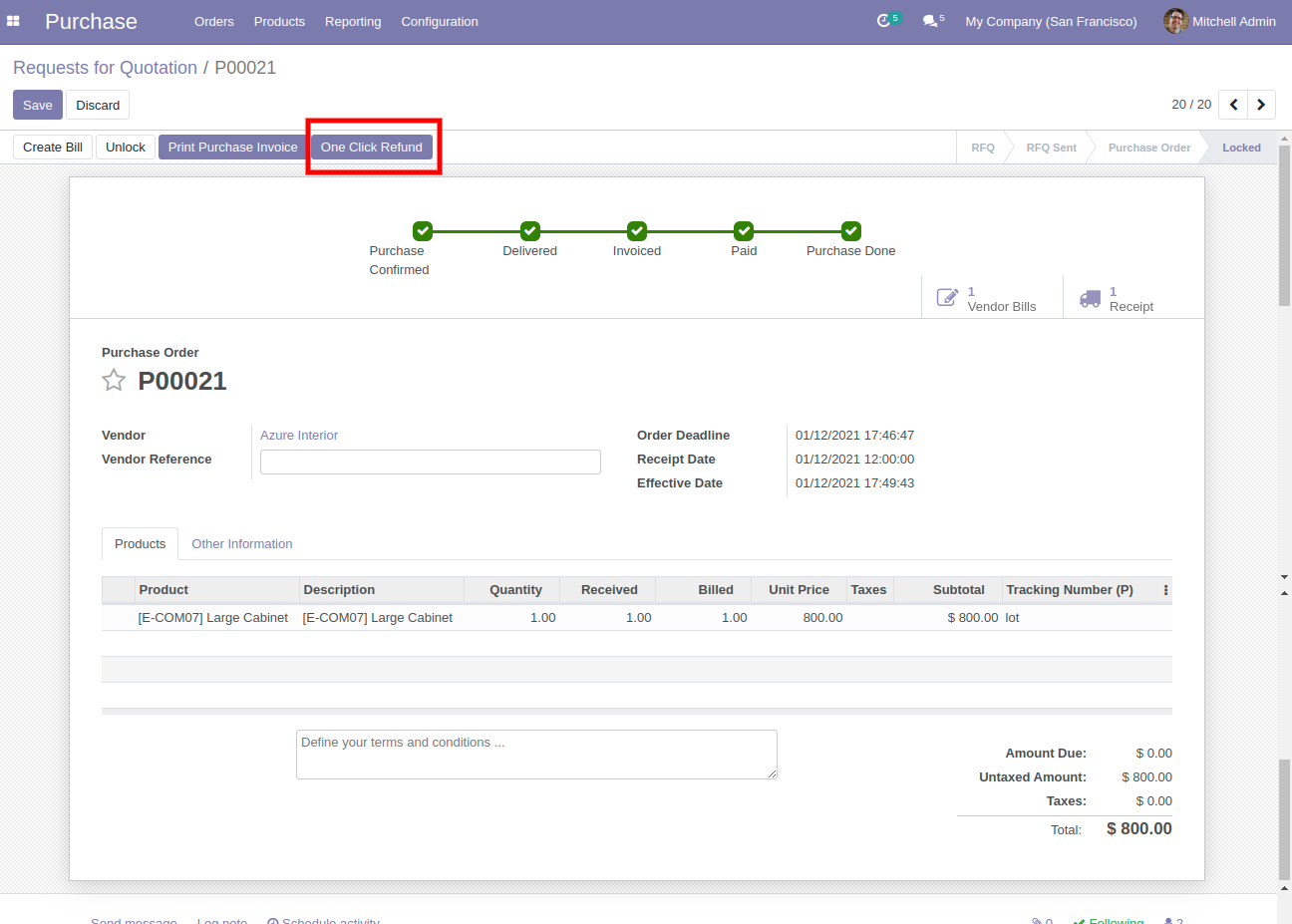Open the Configuration menu

click(440, 21)
